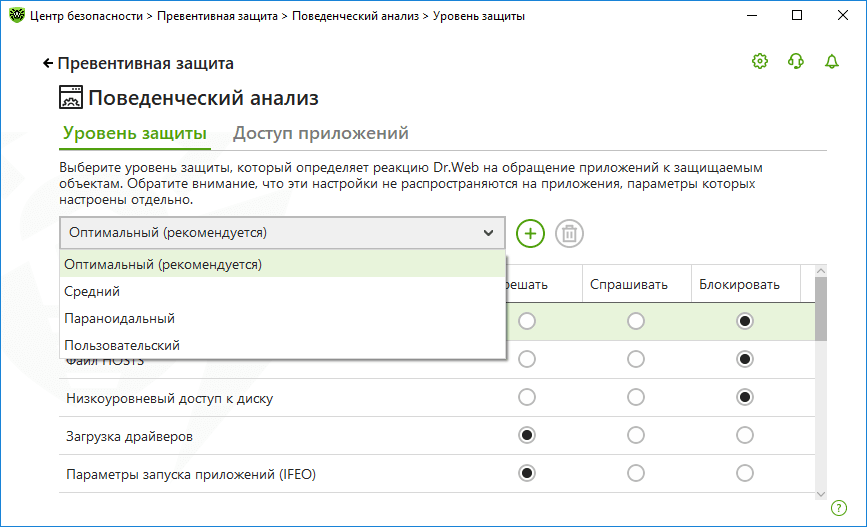The height and width of the screenshot is (527, 867).
Task: Choose Параноидальный protection level
Action: tap(283, 319)
